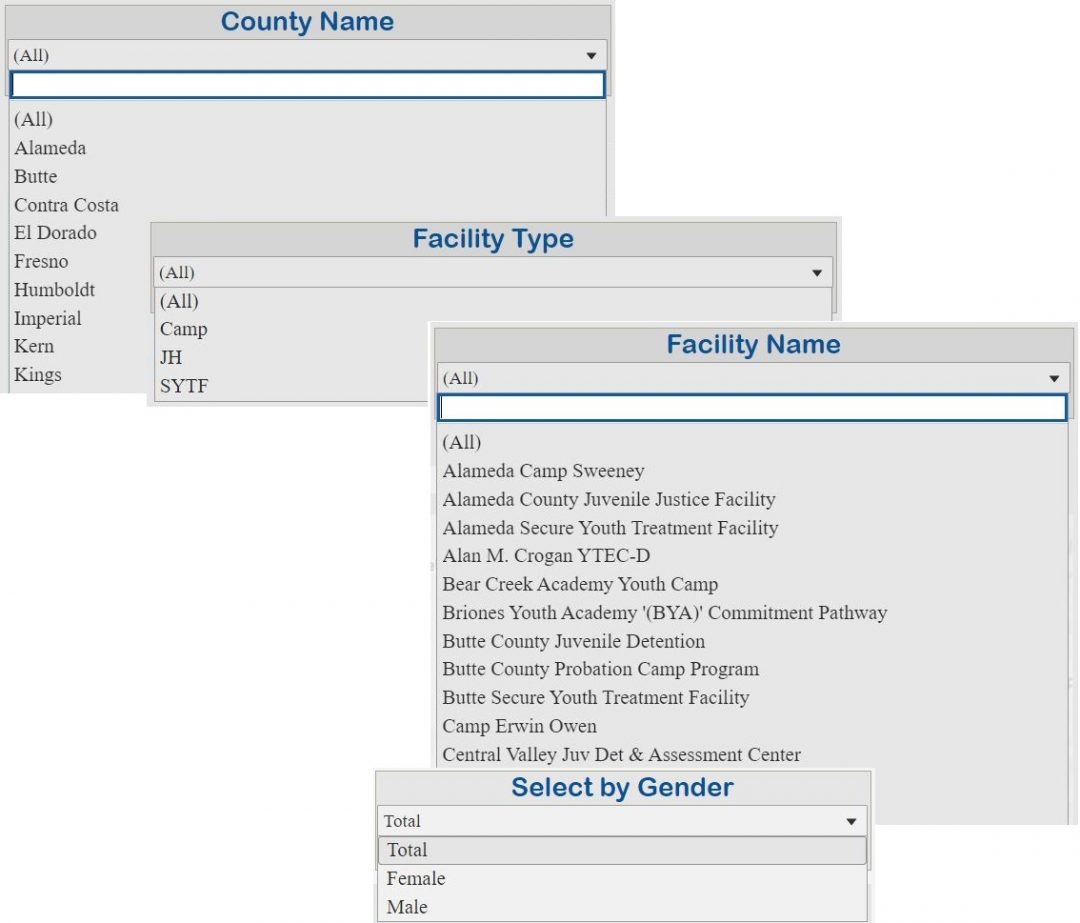Pick Contra Costa from county list
Viewport: 1080px width, 923px height.
coord(66,205)
